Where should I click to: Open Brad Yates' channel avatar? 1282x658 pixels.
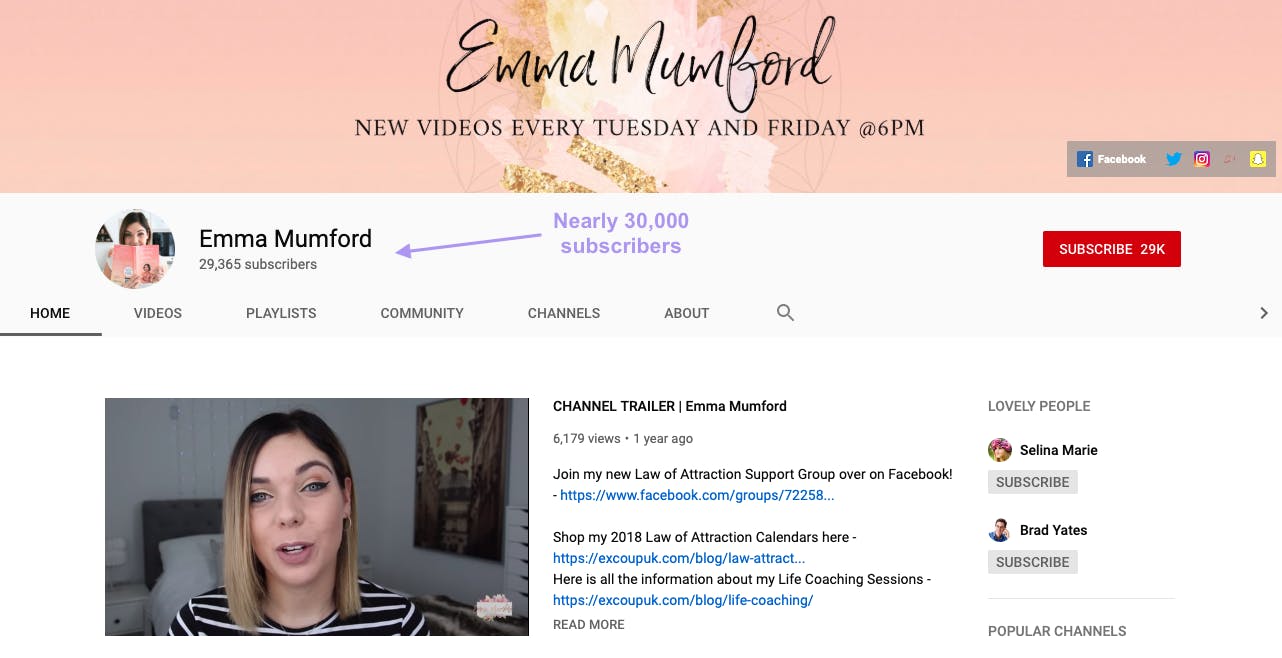coord(1000,530)
